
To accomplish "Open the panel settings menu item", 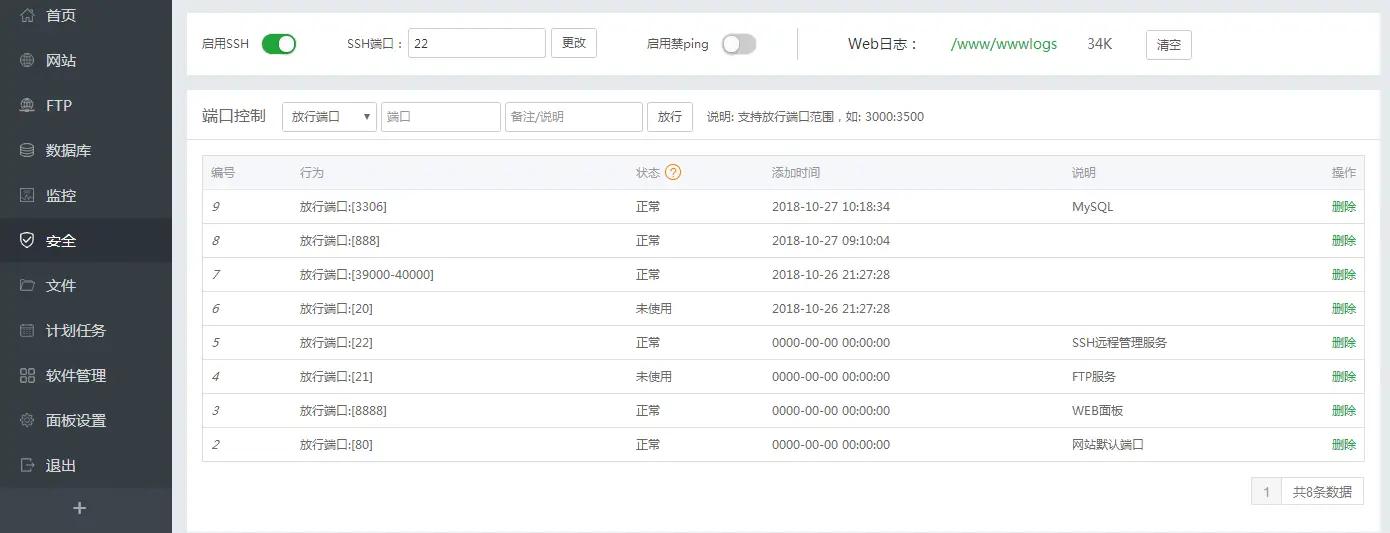I will click(x=76, y=421).
